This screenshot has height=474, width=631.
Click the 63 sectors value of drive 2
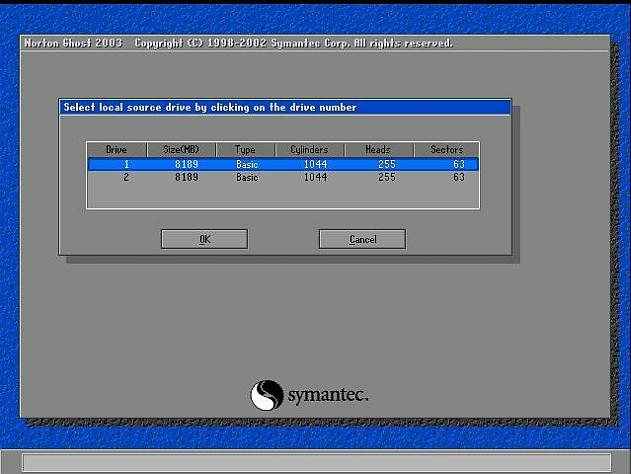coord(459,177)
